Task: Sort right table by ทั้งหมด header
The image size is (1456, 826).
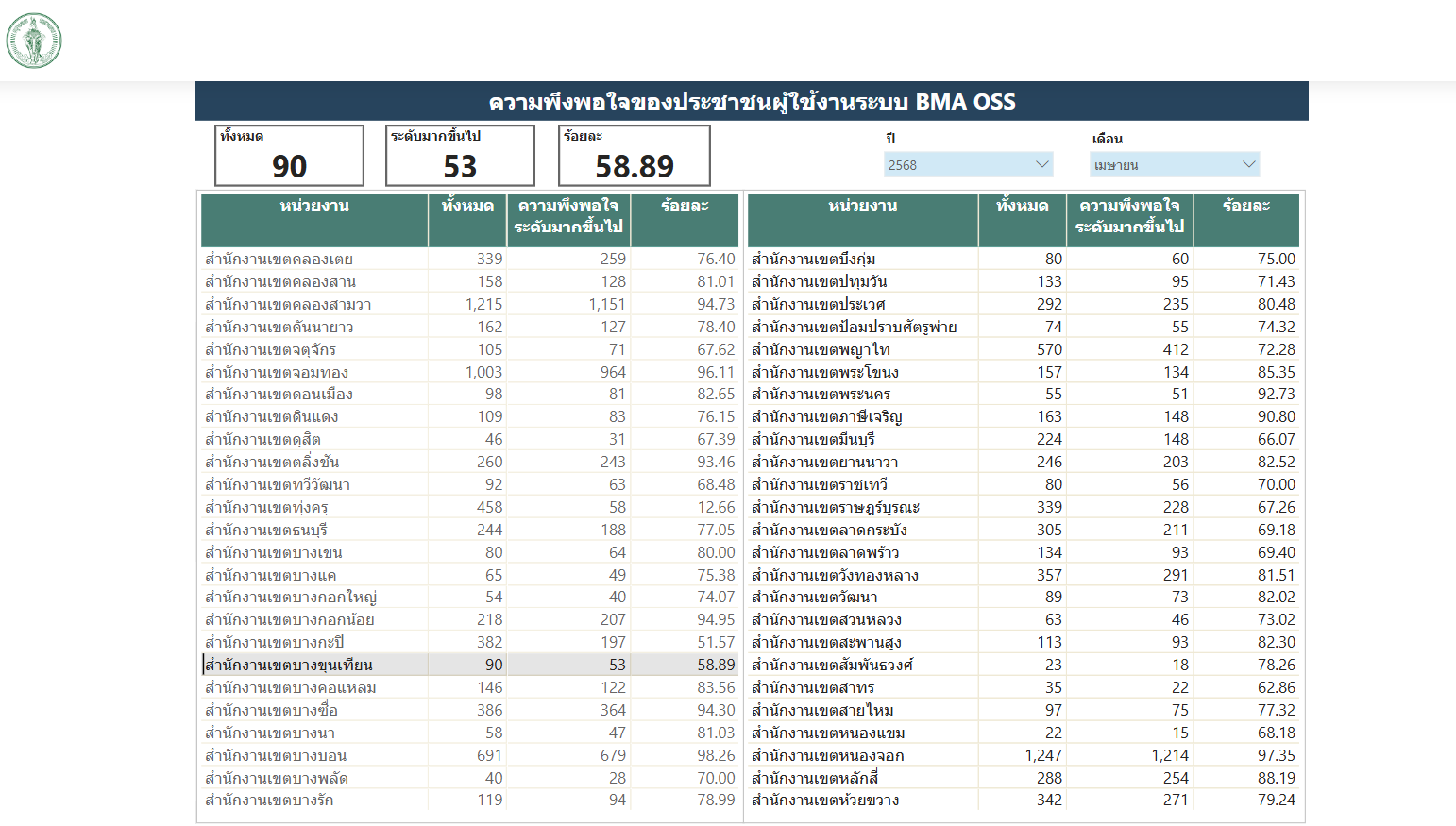Action: pyautogui.click(x=1023, y=220)
